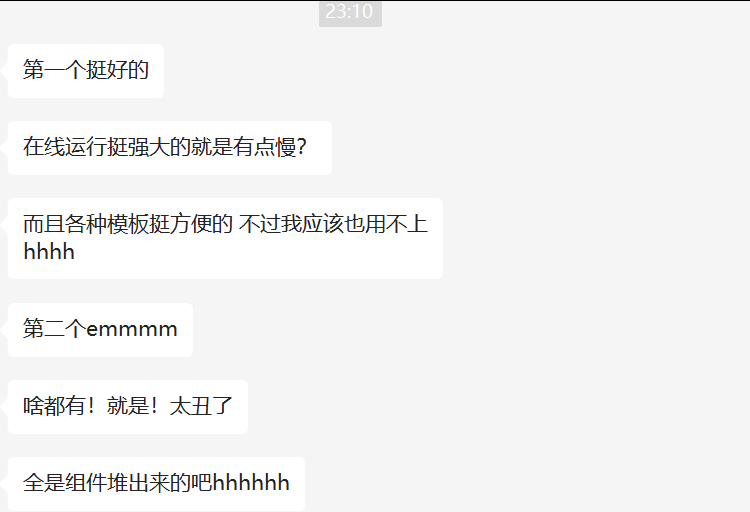Image resolution: width=750 pixels, height=512 pixels.
Task: Click the text 不过我应该也用不上
Action: point(333,224)
